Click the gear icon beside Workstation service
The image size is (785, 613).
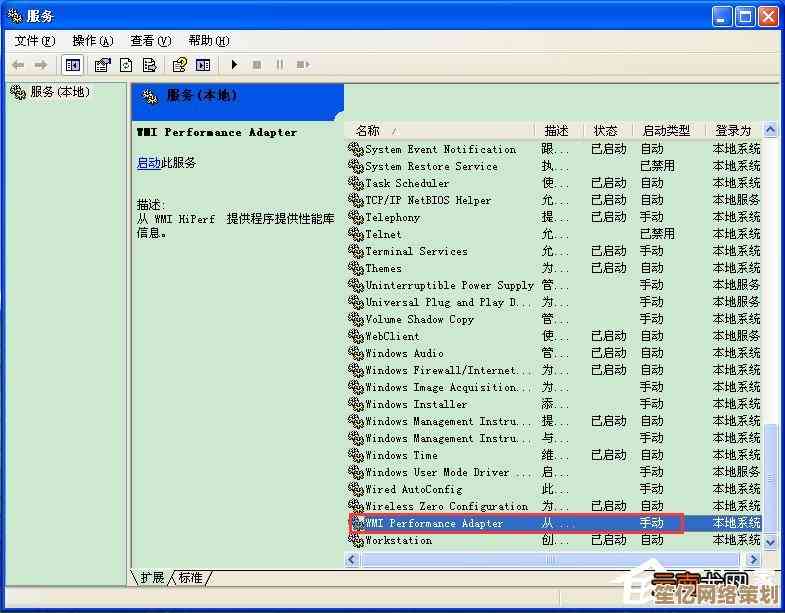point(355,540)
